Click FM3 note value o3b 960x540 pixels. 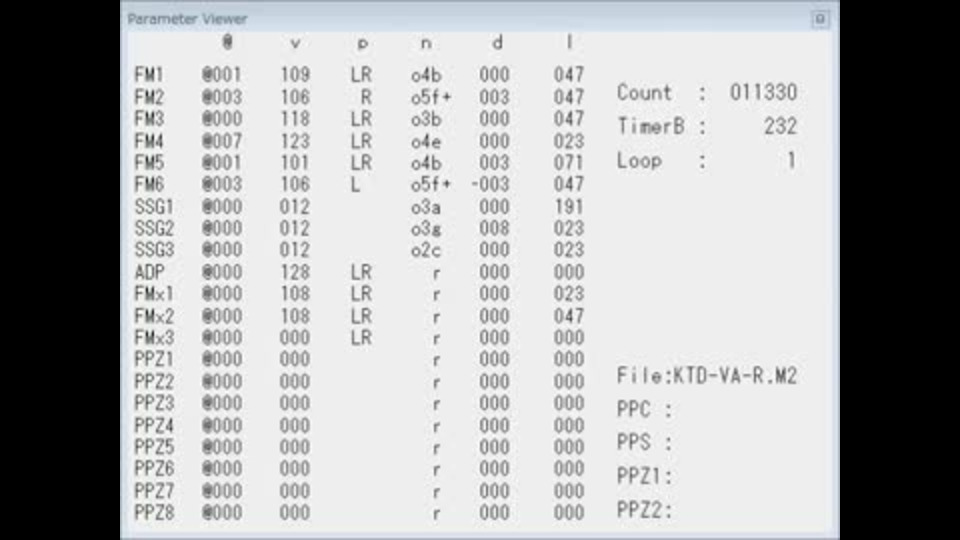pos(426,119)
